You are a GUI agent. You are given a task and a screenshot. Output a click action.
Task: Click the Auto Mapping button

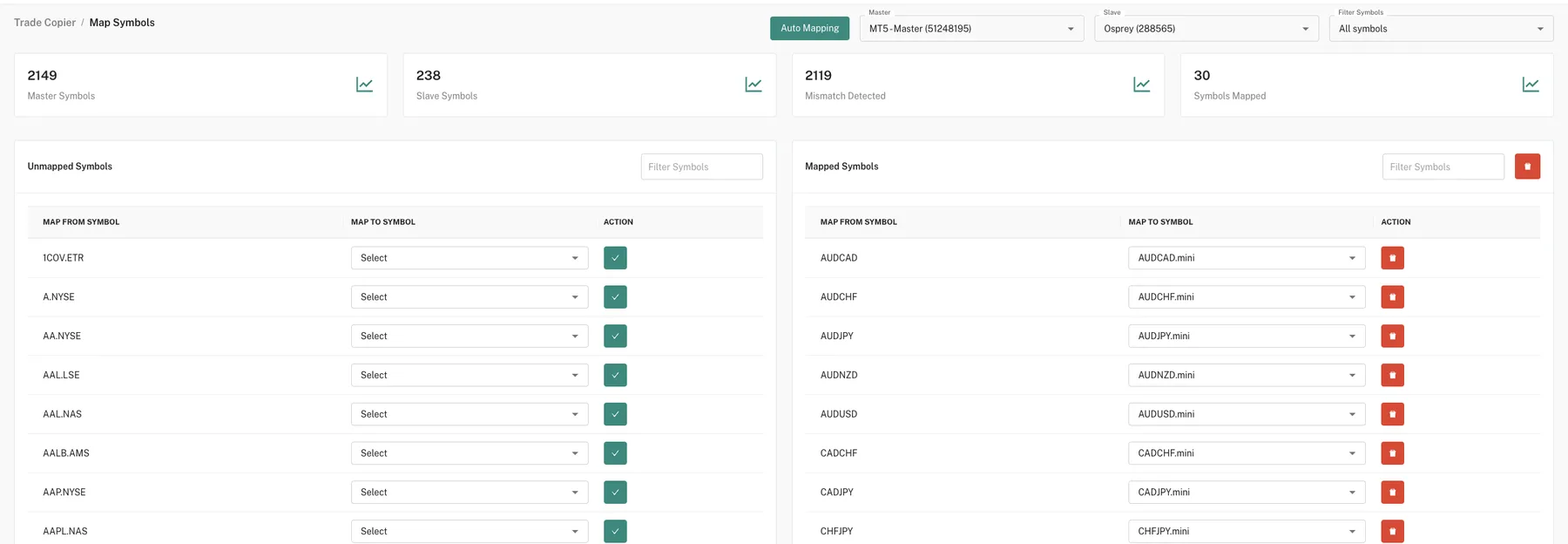[809, 29]
